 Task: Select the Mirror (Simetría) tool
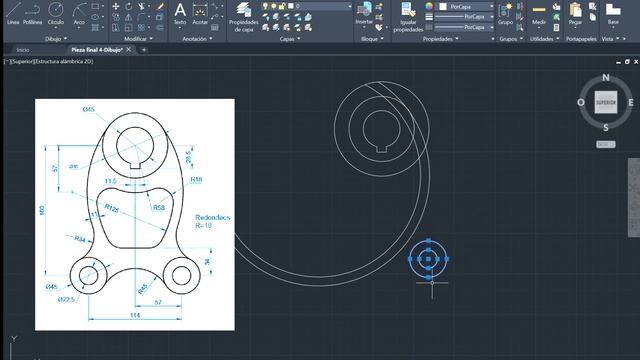129,17
